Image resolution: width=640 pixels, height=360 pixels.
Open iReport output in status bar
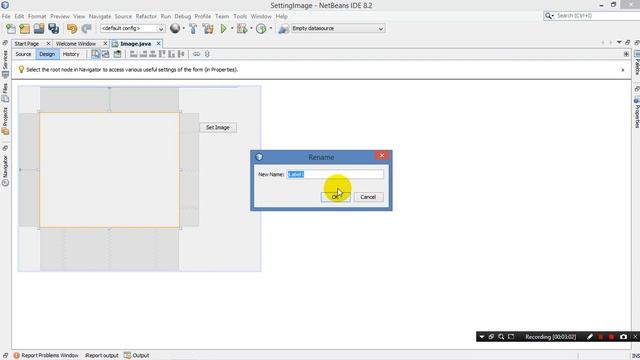102,356
